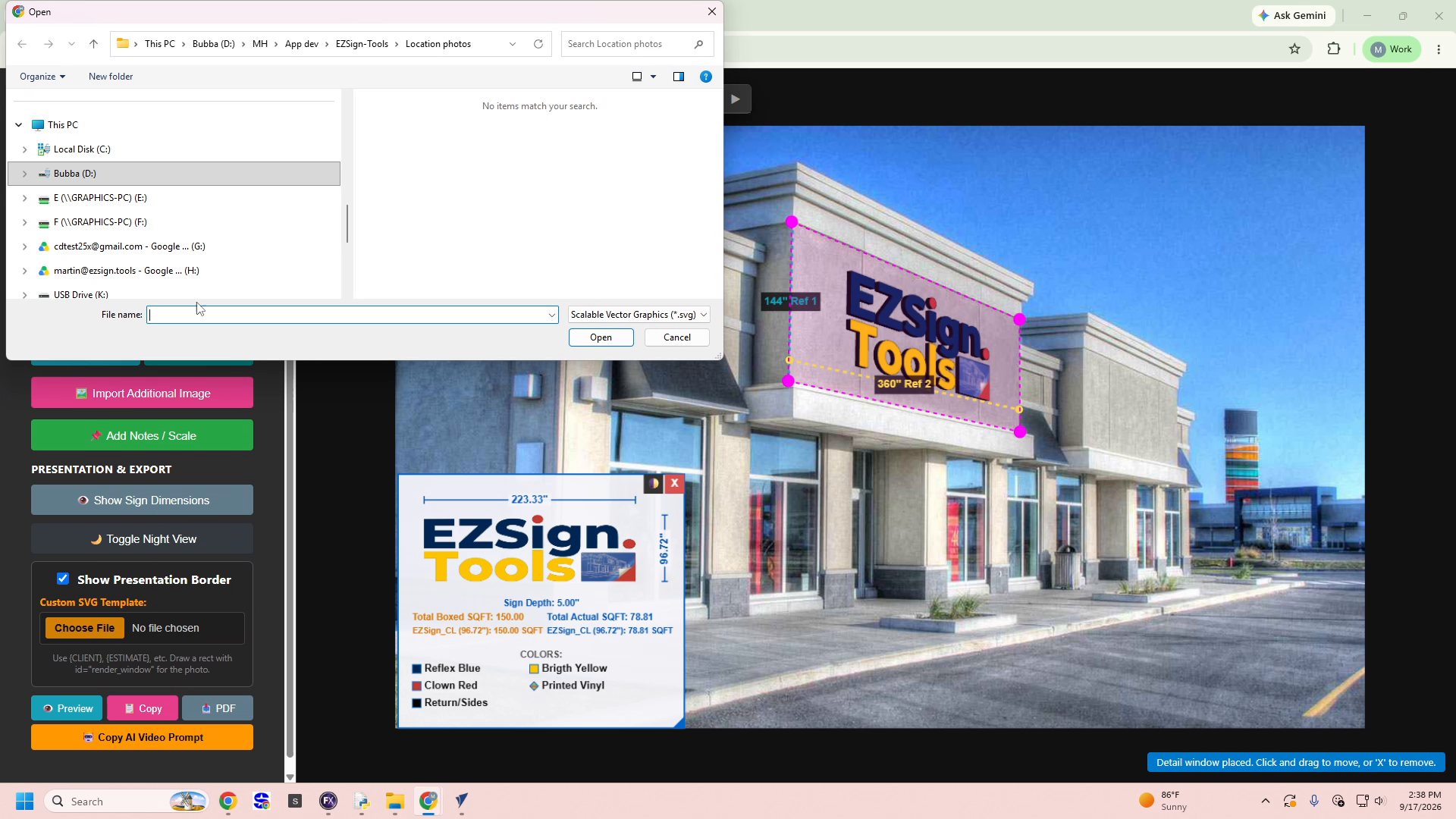Image resolution: width=1456 pixels, height=819 pixels.
Task: Click the sync status tray icon
Action: tap(1289, 802)
